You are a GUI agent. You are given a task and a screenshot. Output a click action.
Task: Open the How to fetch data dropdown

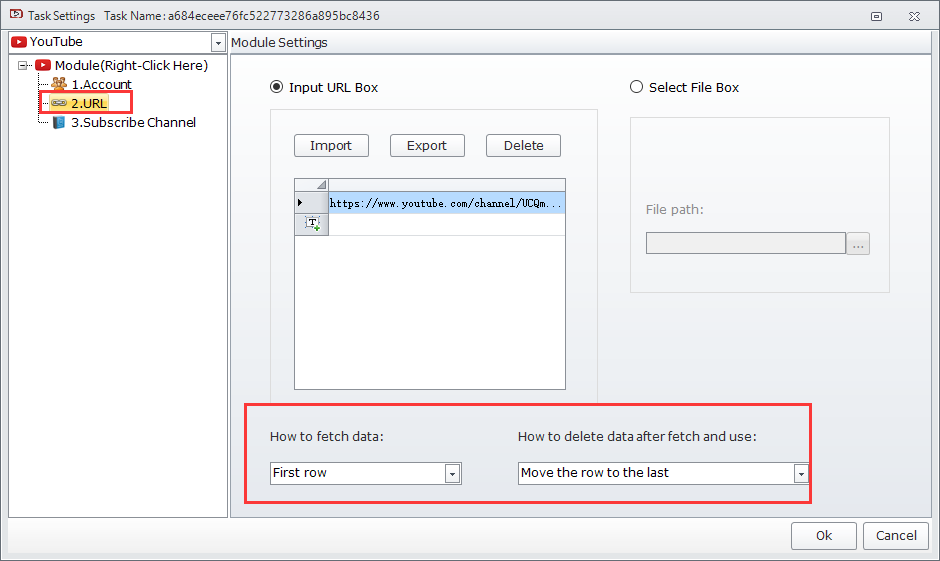click(x=452, y=473)
